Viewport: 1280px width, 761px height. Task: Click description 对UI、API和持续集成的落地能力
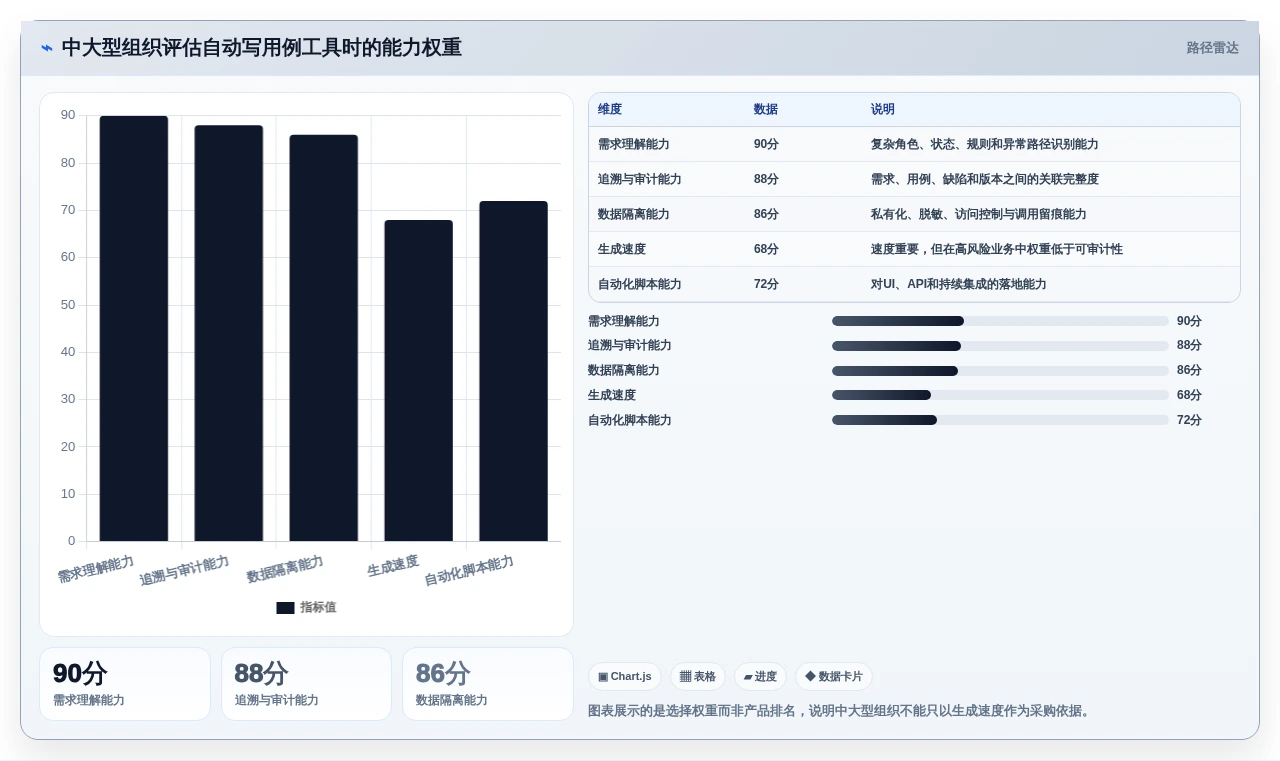[959, 284]
